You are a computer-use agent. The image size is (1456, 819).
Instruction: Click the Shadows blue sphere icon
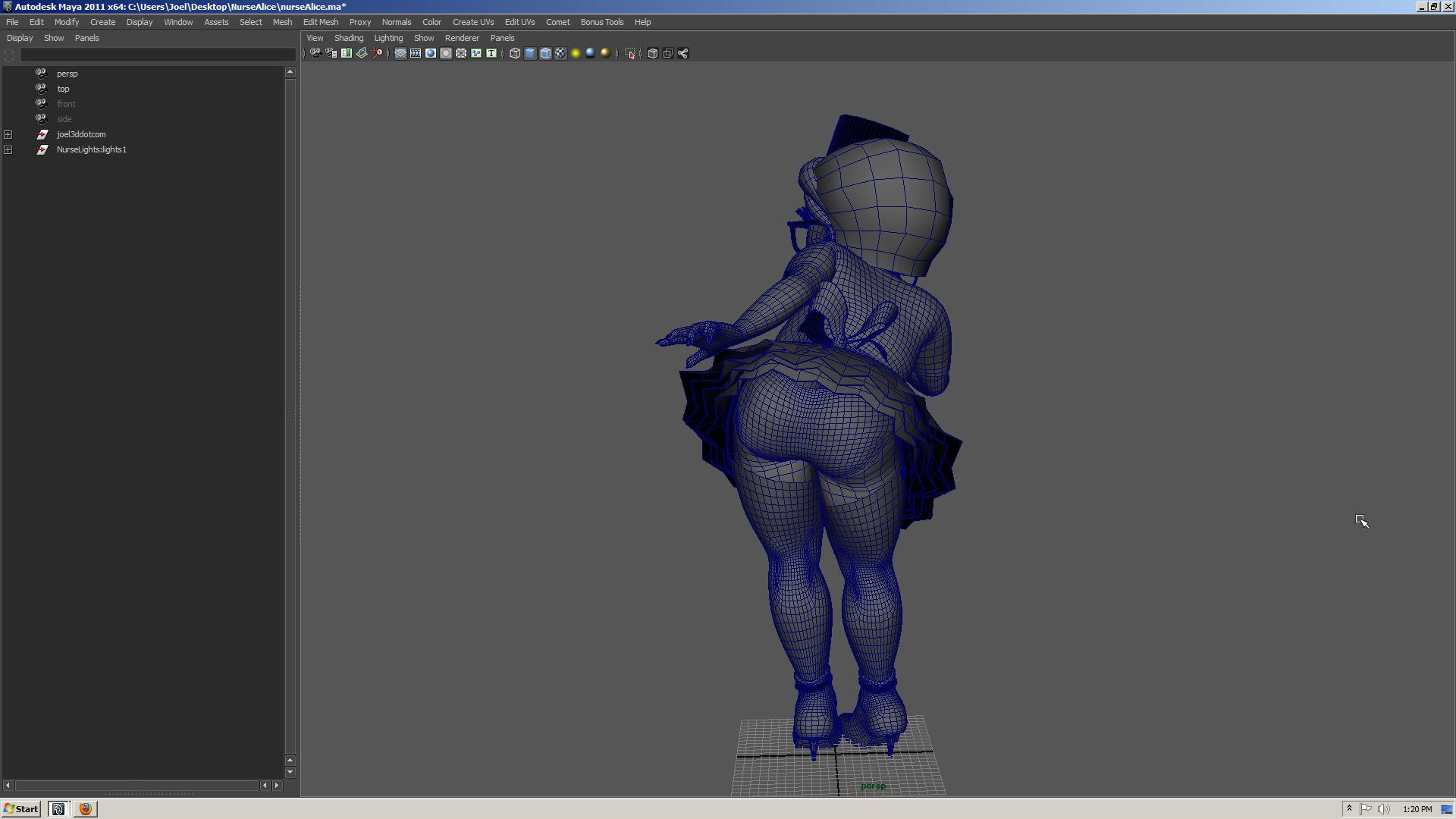[x=591, y=53]
